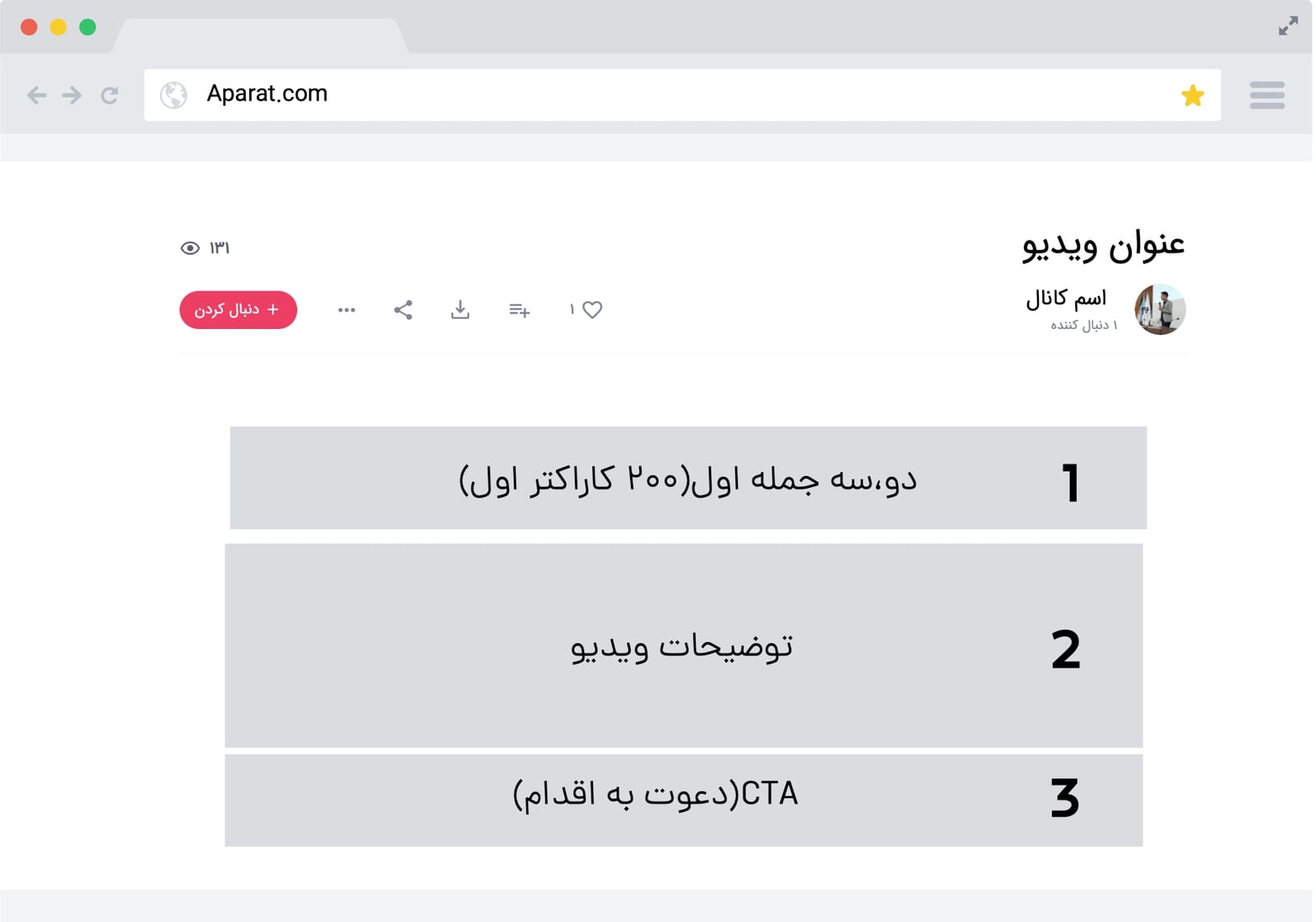Click the Aparat.com address bar
This screenshot has width=1316, height=922.
coord(658,95)
